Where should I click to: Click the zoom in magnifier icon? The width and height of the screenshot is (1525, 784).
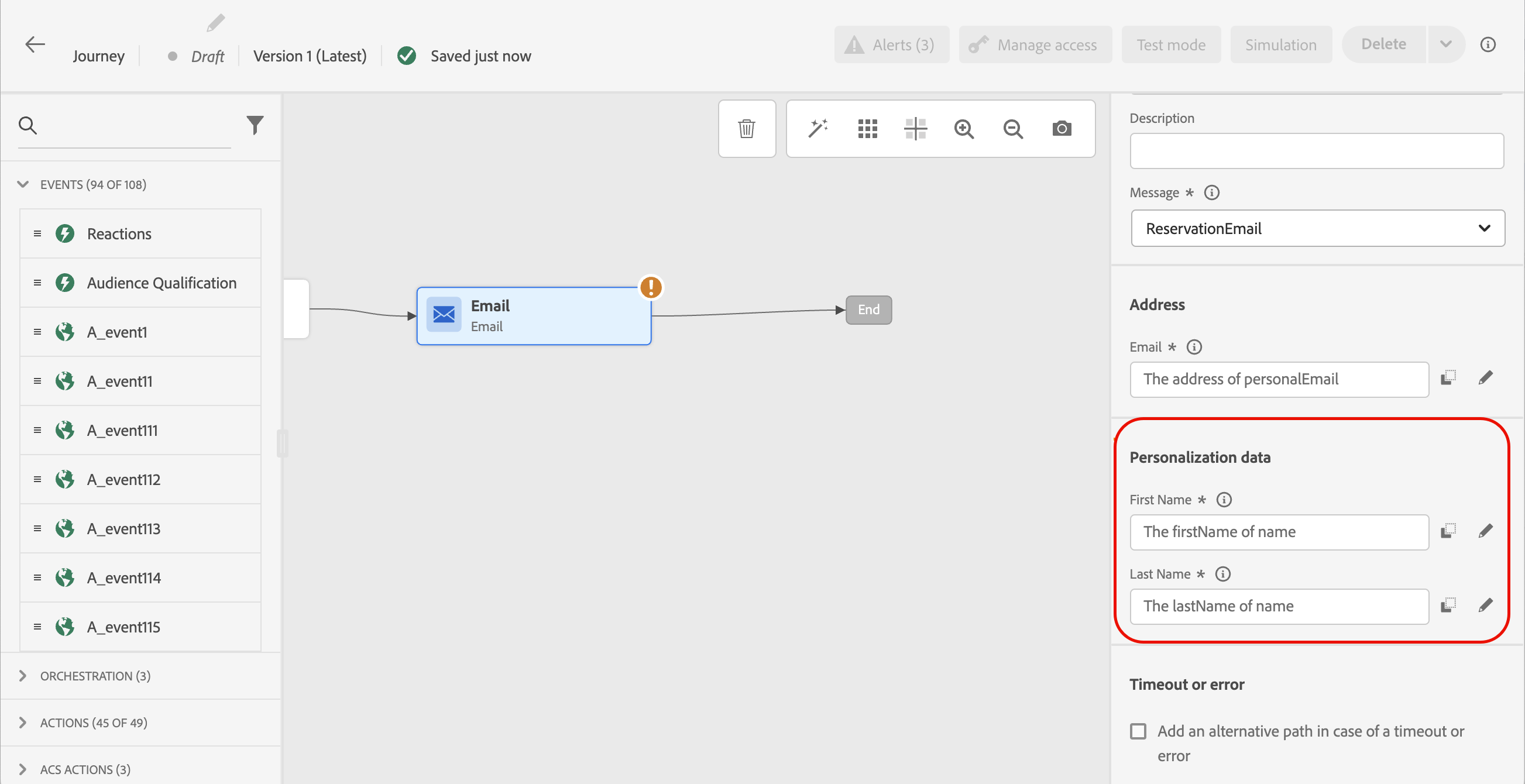pyautogui.click(x=964, y=128)
